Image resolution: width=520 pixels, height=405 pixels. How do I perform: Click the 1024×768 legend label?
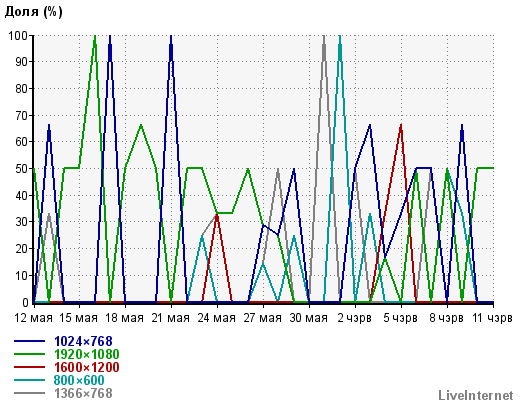coord(83,341)
